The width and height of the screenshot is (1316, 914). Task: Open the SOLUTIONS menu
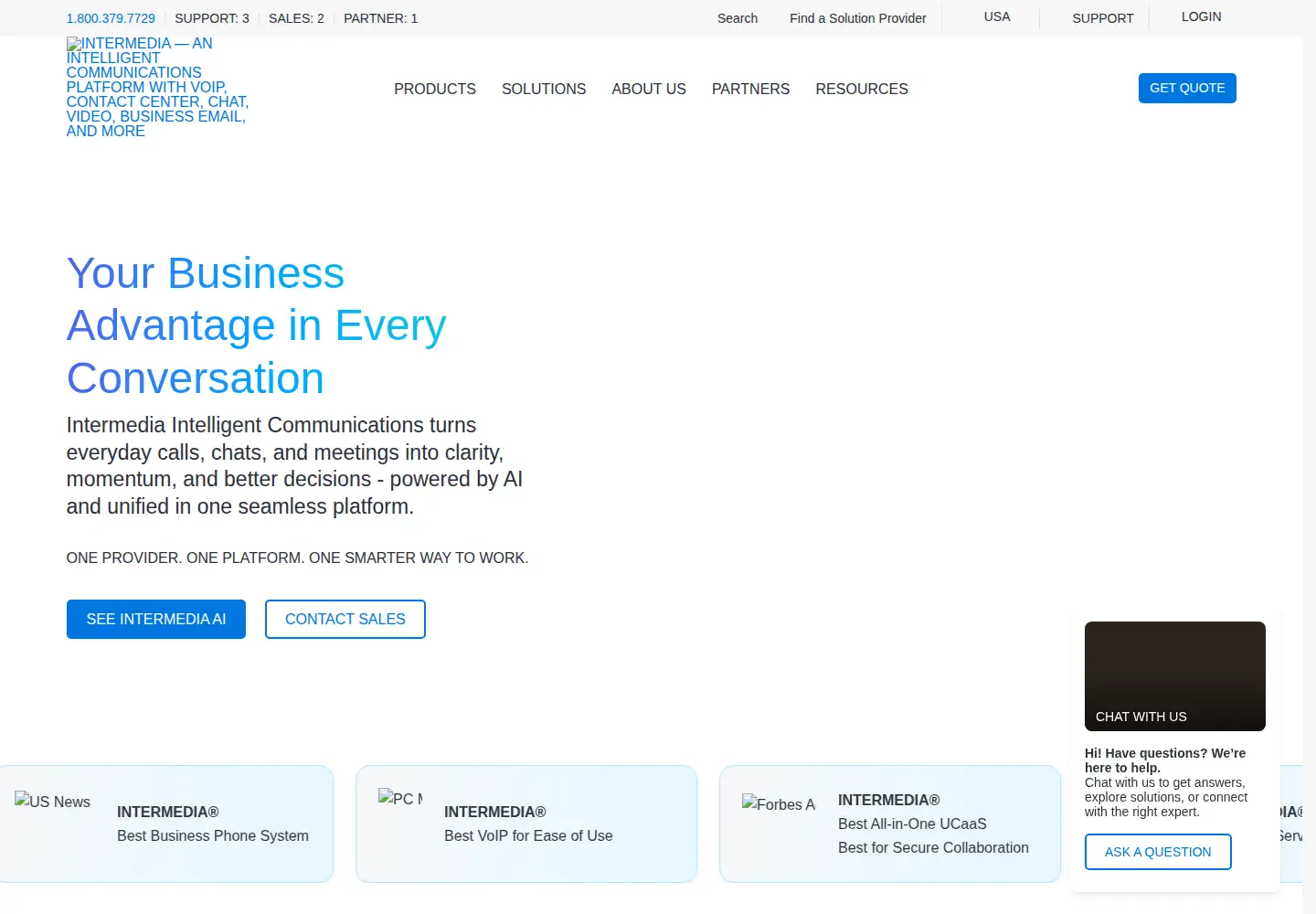(544, 89)
